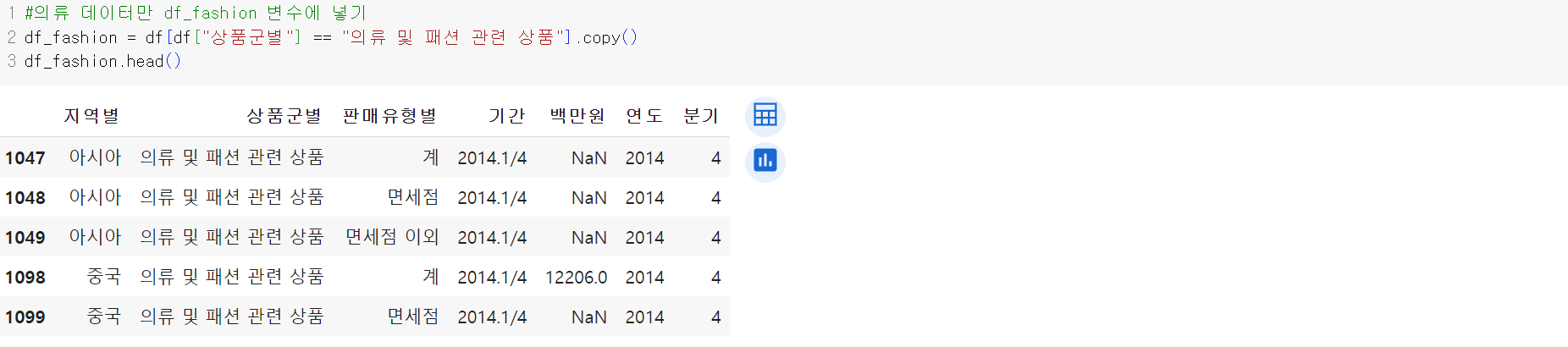Click 2014.1/4 period cell in row 1098
Image resolution: width=1568 pixels, height=347 pixels.
click(492, 278)
